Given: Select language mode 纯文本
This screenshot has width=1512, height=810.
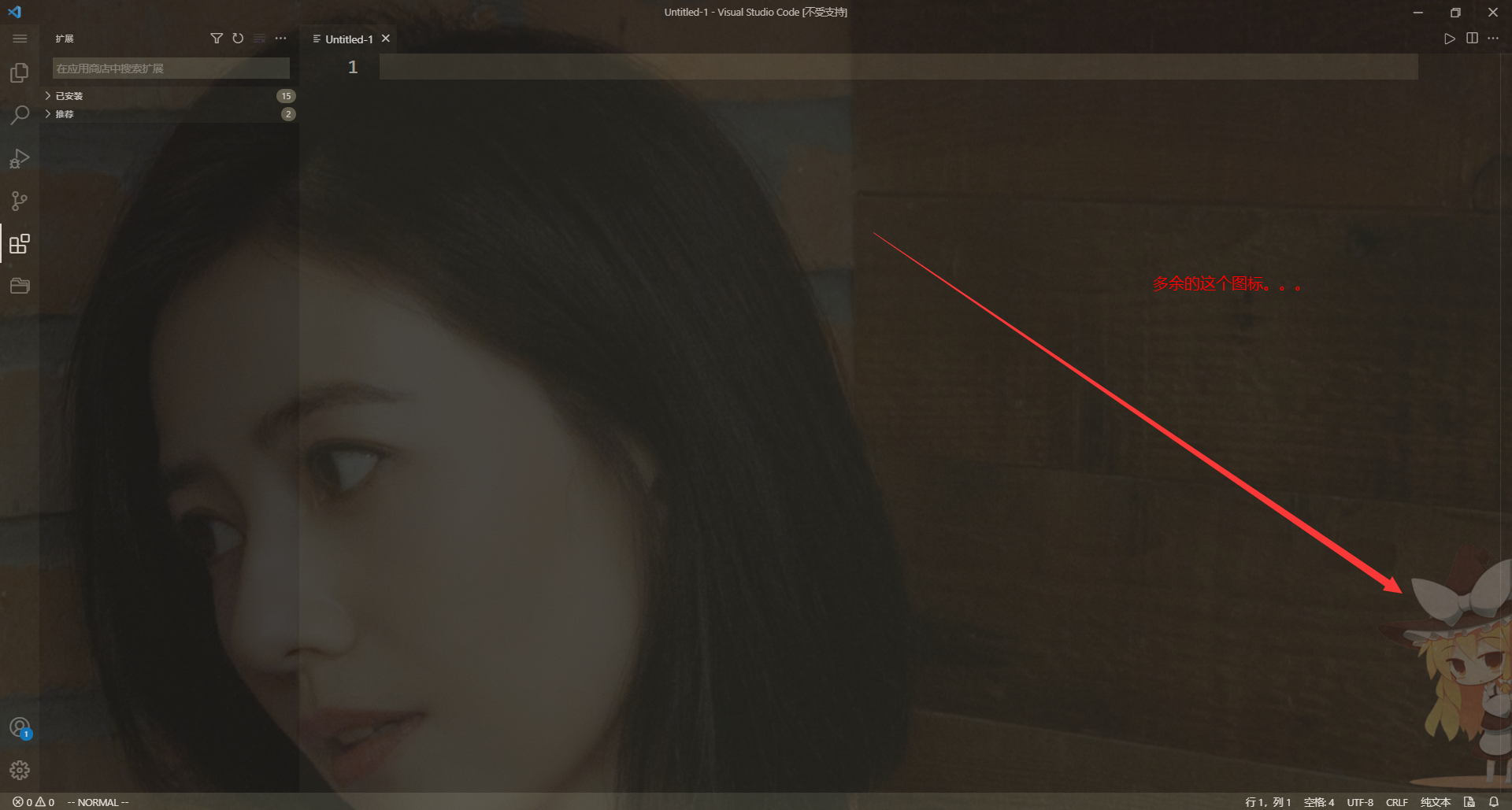Looking at the screenshot, I should (1436, 802).
